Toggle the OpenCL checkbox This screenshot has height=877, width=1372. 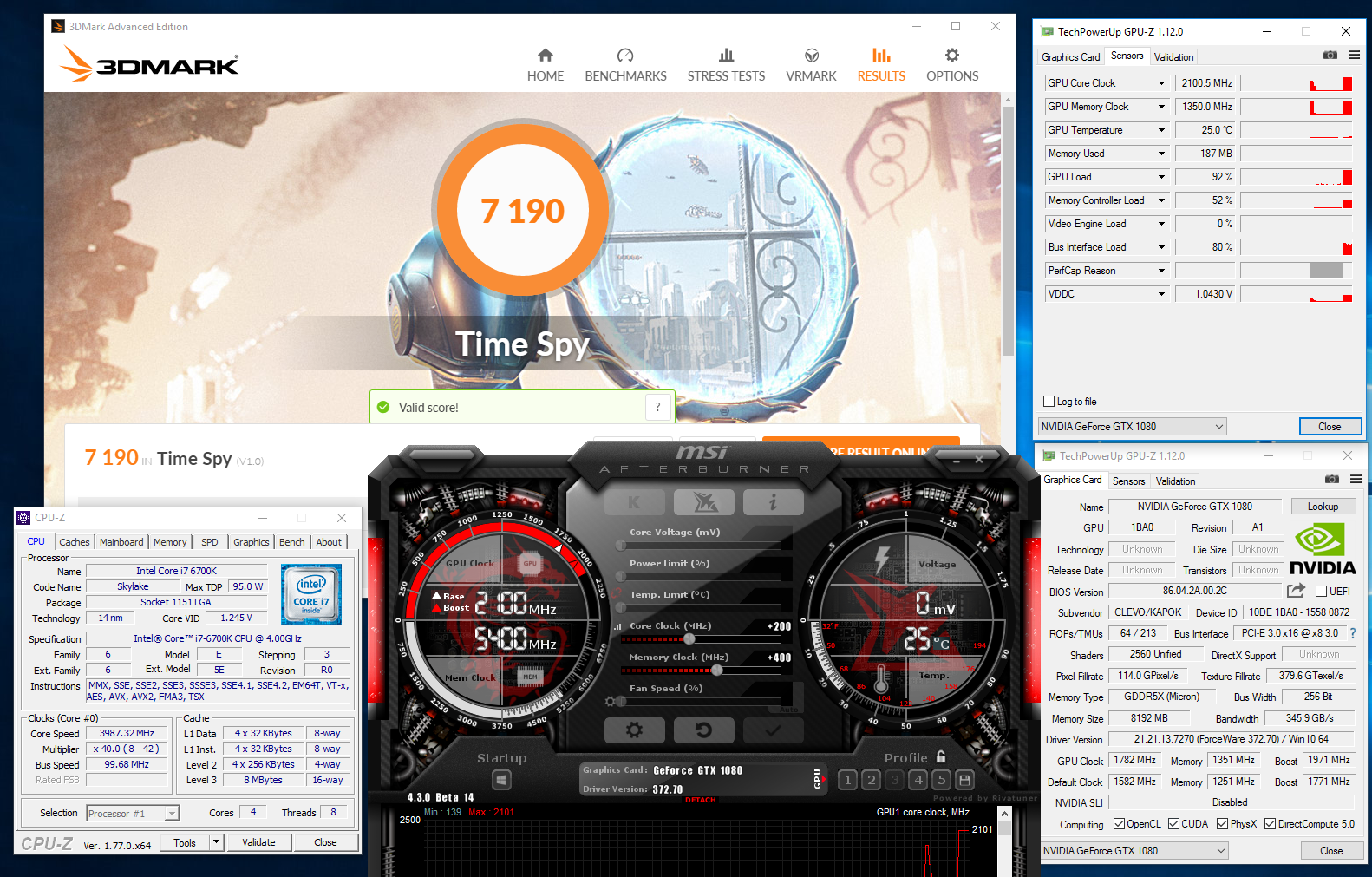[x=1119, y=824]
